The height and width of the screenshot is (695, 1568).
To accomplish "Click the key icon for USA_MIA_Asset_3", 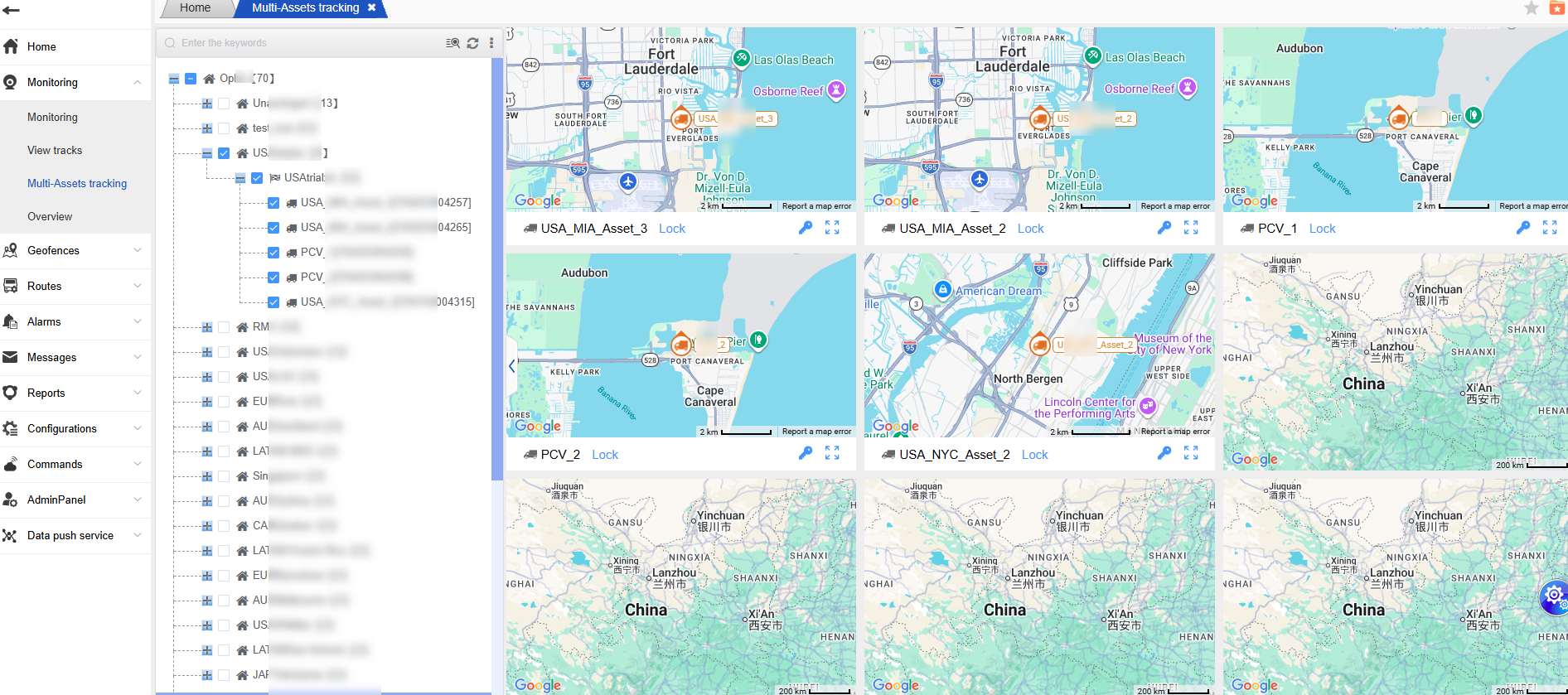I will (x=806, y=228).
